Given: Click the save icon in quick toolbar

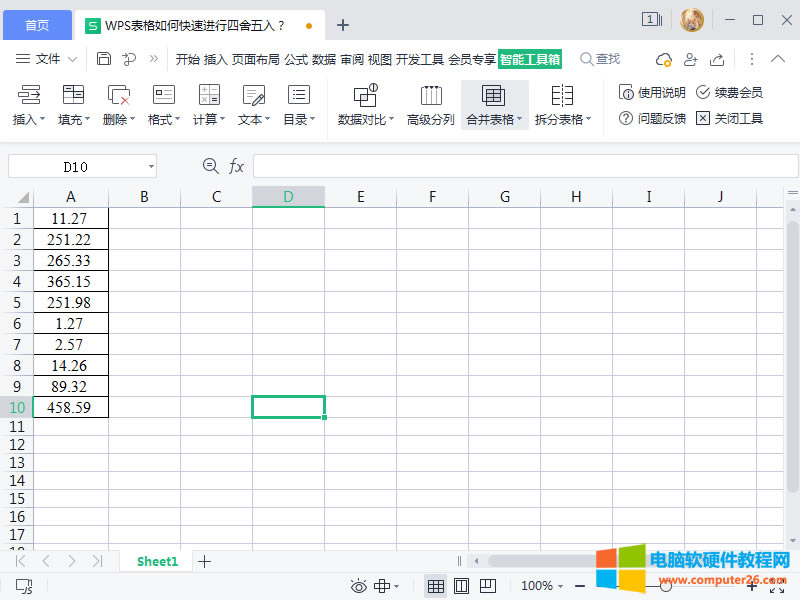Looking at the screenshot, I should click(x=104, y=59).
